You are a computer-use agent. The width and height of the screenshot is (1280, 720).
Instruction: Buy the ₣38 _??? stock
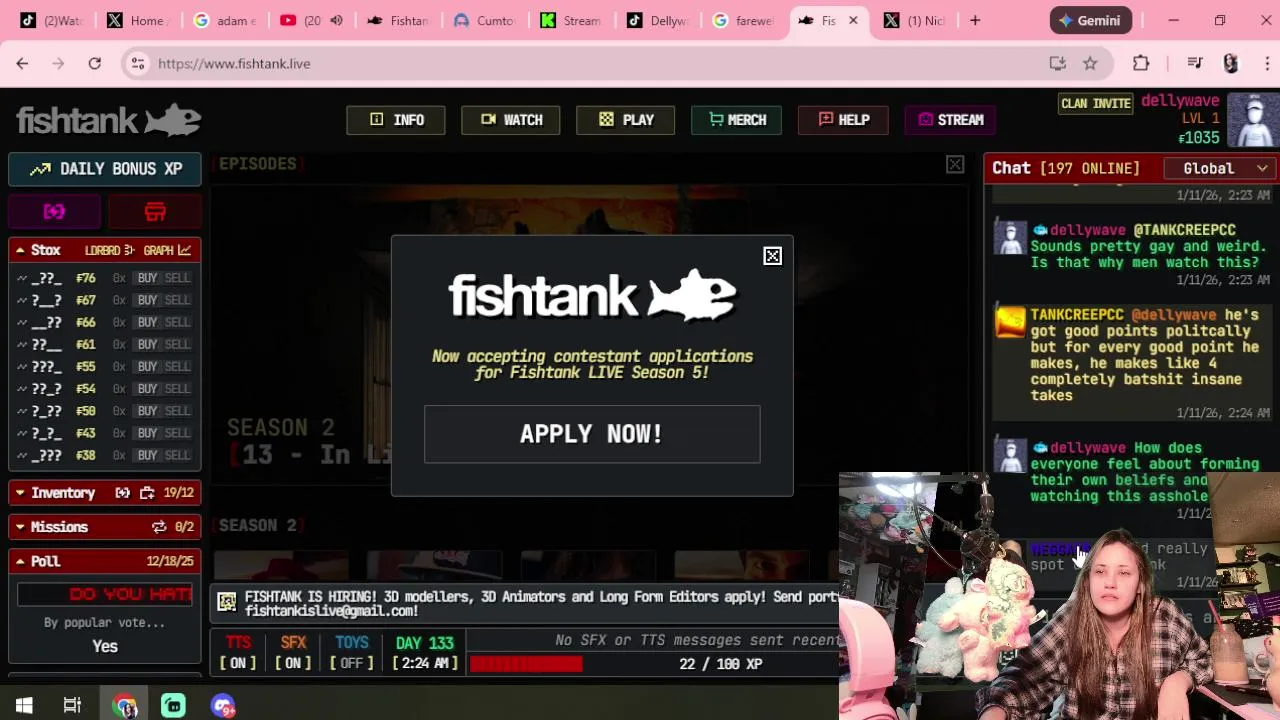pos(148,455)
